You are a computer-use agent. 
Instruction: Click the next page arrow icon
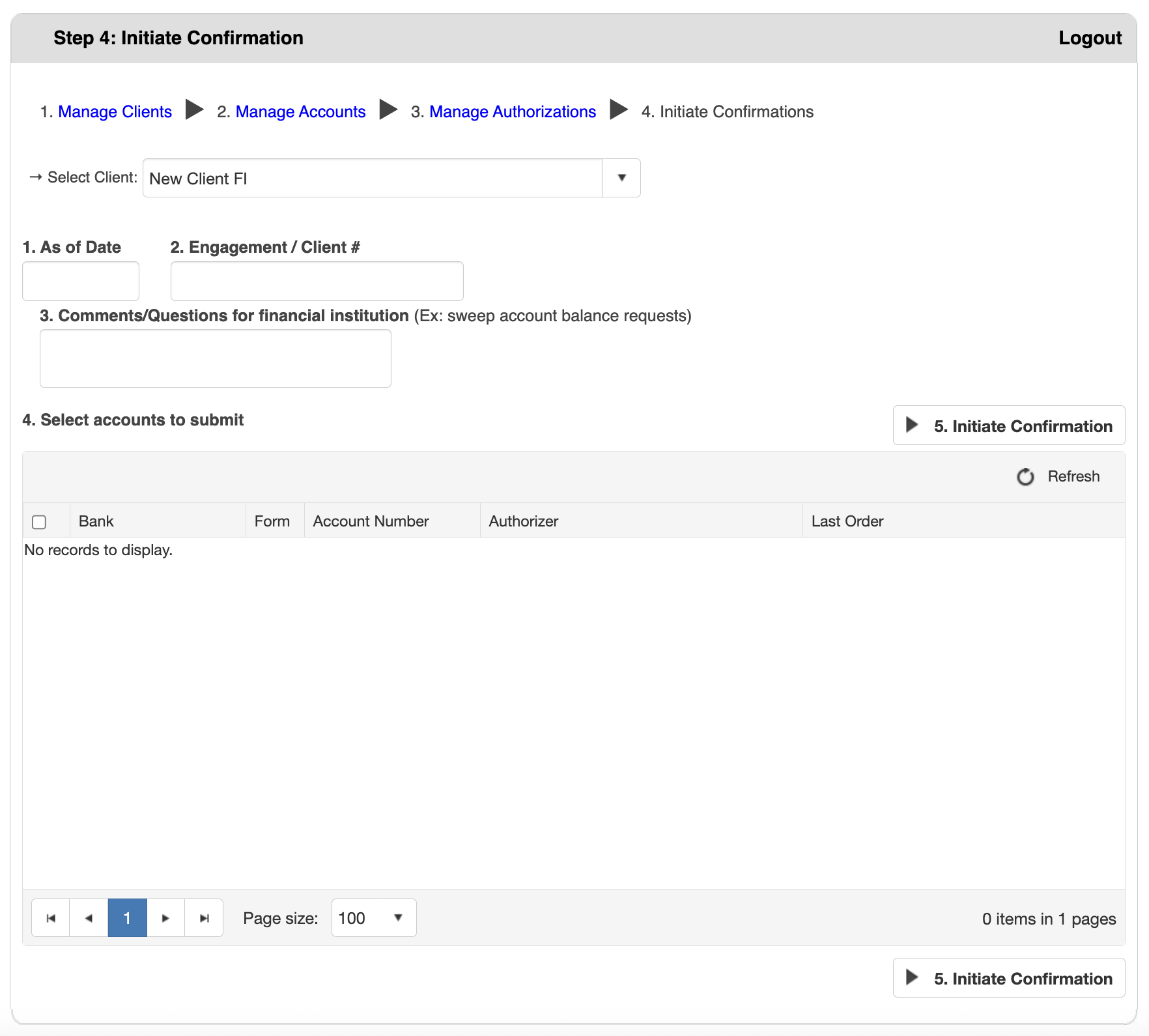(165, 917)
